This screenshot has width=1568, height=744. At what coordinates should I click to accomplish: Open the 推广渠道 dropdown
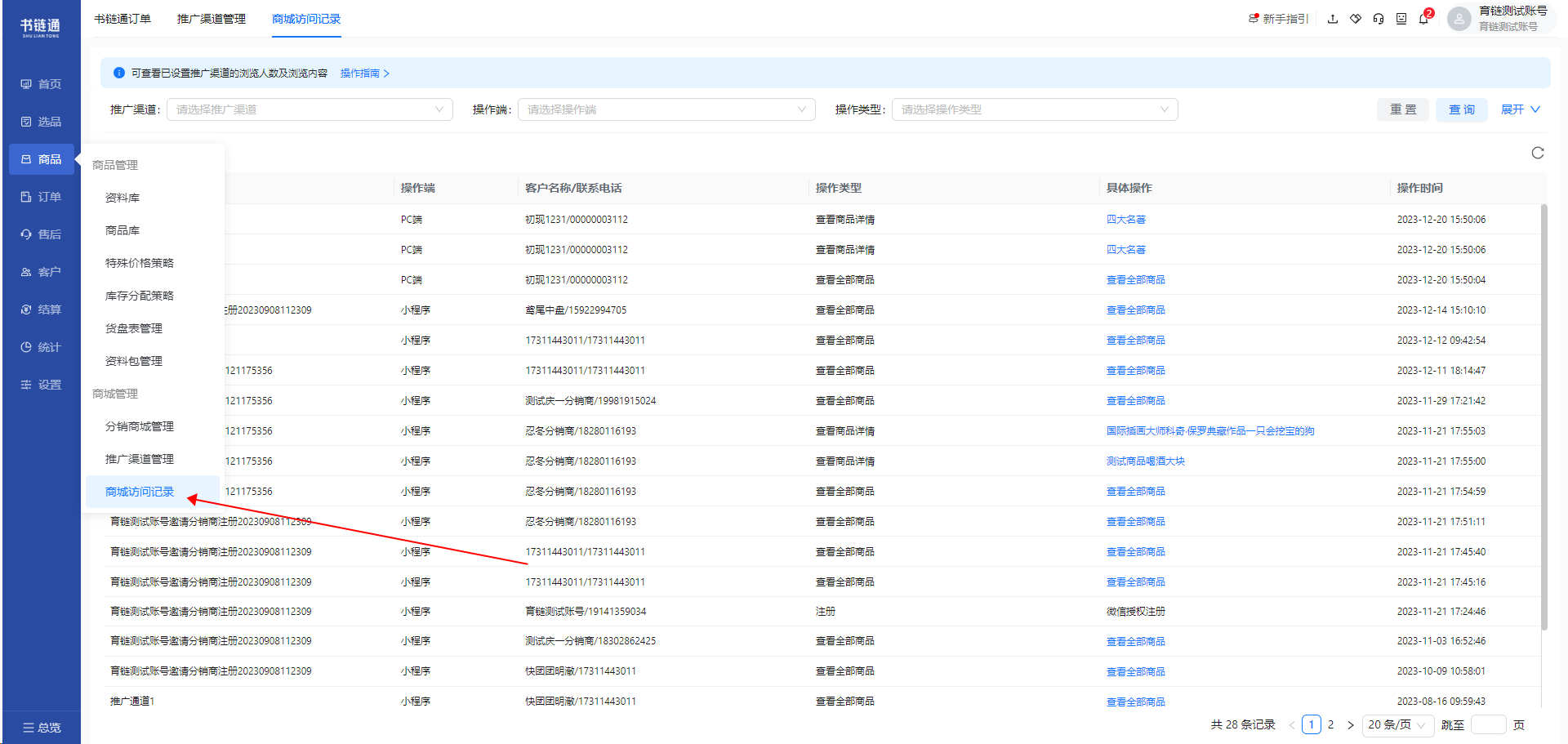(x=310, y=109)
